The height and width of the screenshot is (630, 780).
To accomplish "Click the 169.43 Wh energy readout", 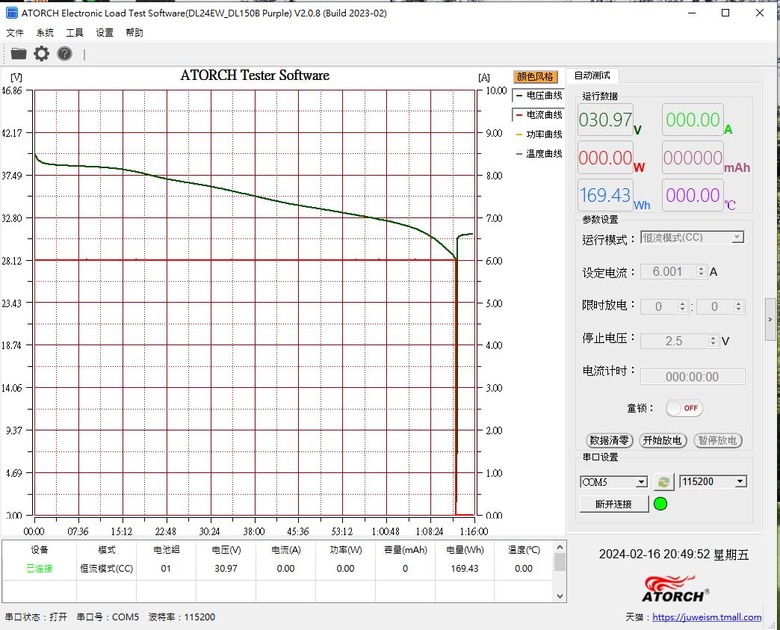I will coord(605,195).
